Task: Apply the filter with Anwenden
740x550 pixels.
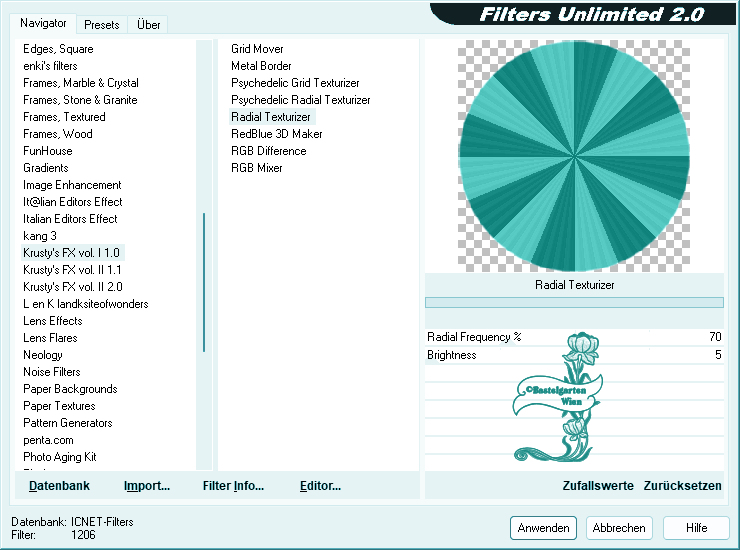Action: [x=543, y=528]
